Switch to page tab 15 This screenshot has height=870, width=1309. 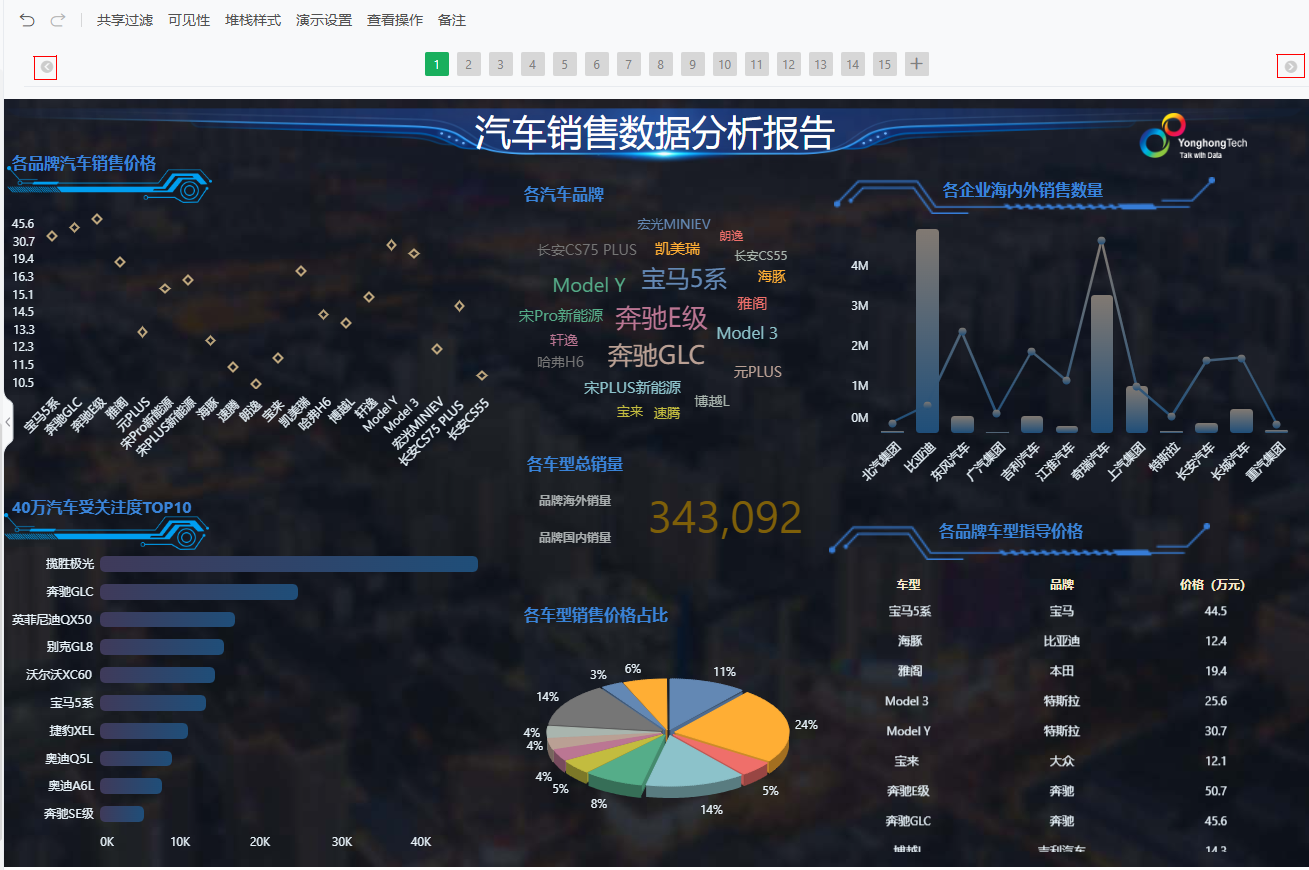tap(885, 65)
